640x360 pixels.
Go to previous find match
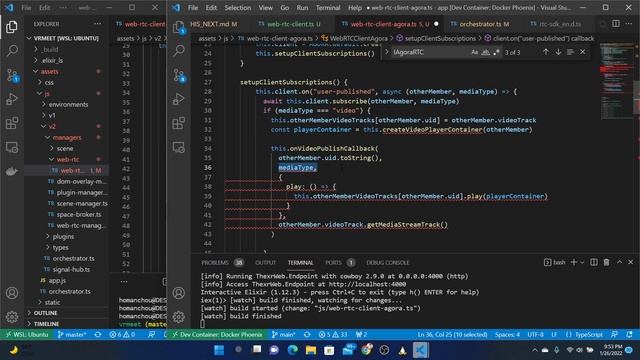click(546, 52)
